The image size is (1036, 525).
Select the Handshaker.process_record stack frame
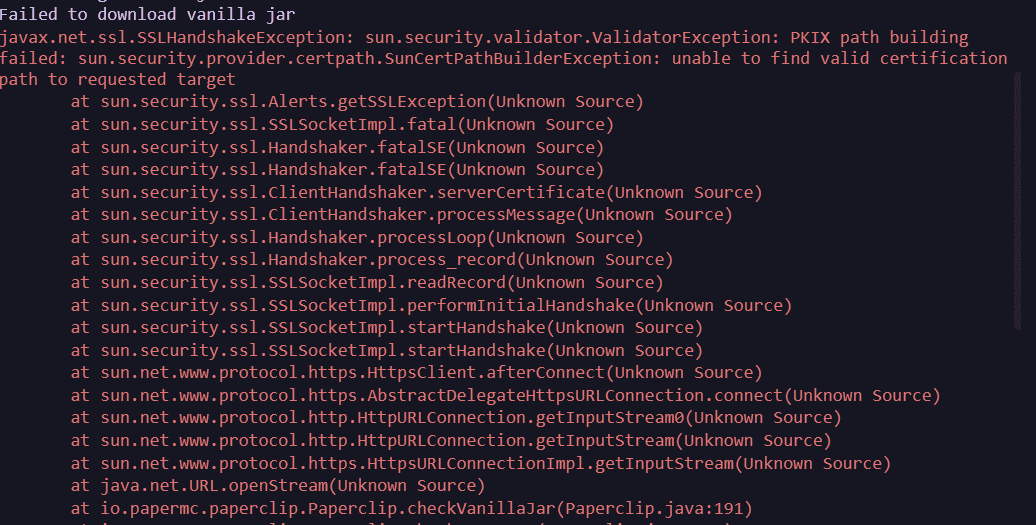[371, 260]
